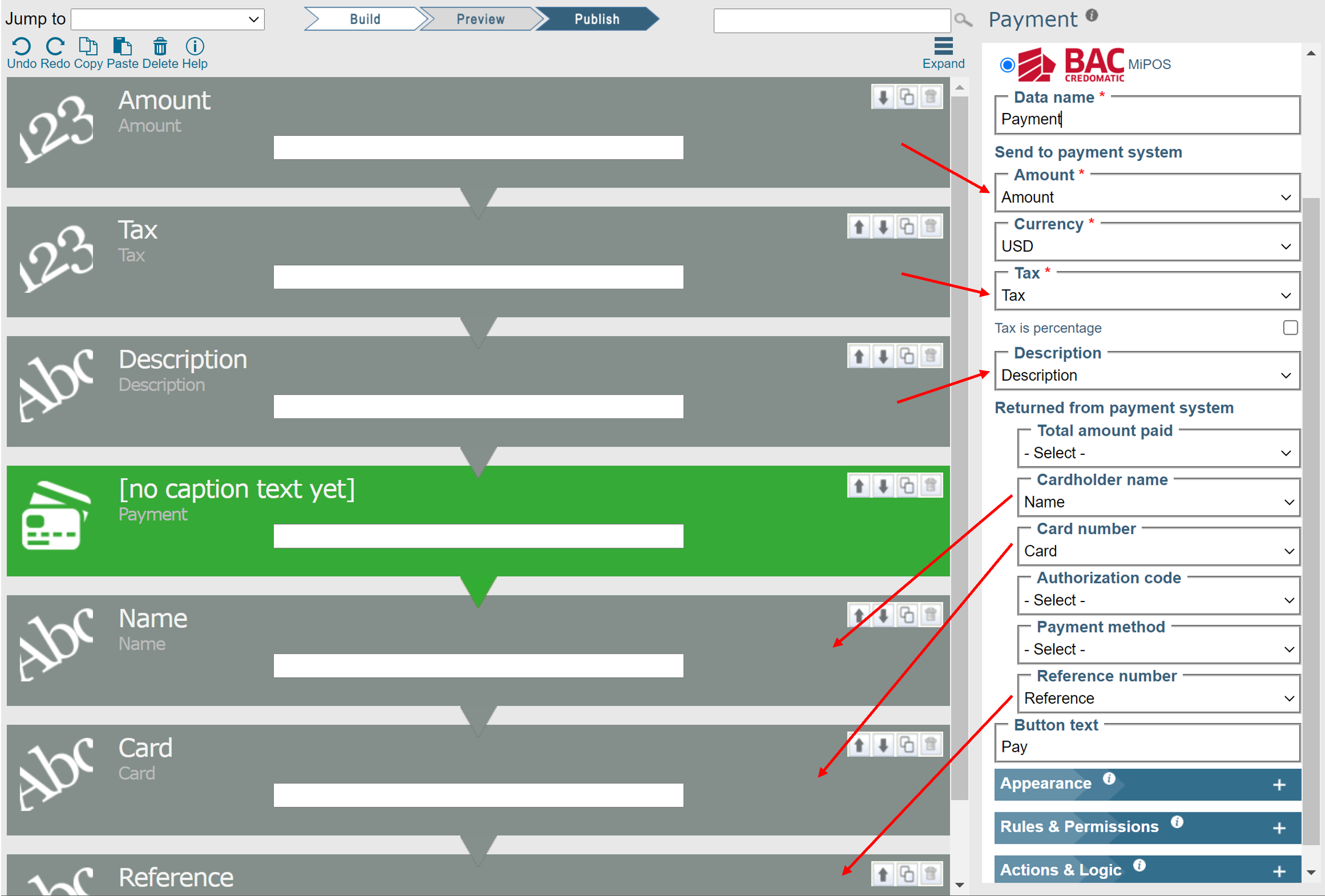Switch to the Build step
The width and height of the screenshot is (1325, 896).
click(x=365, y=19)
